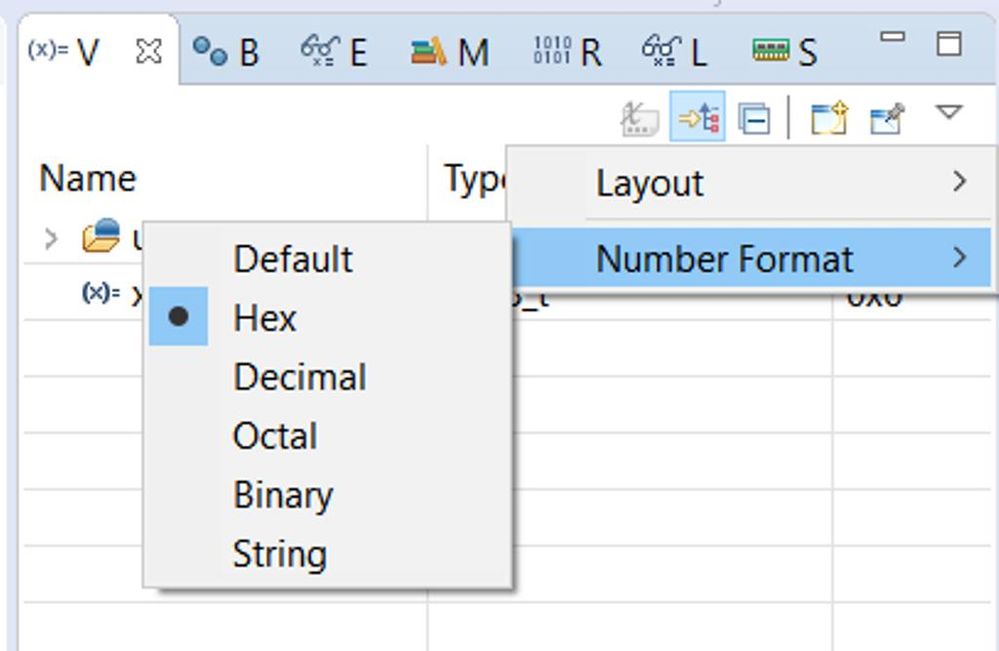This screenshot has width=999, height=651.
Task: Choose the Octal number format
Action: point(275,436)
